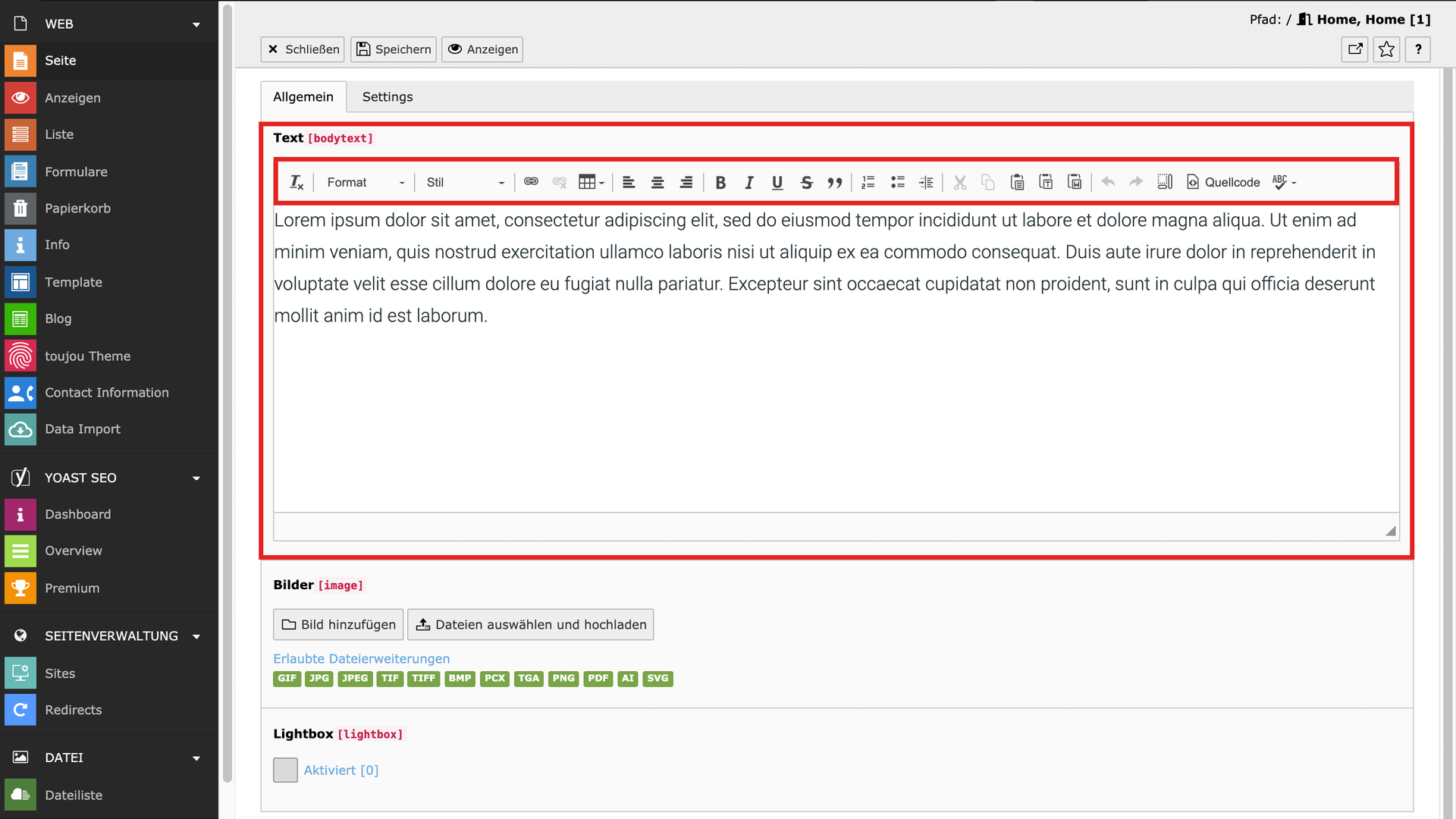The image size is (1456, 819).
Task: Switch to the Settings tab
Action: [x=388, y=97]
